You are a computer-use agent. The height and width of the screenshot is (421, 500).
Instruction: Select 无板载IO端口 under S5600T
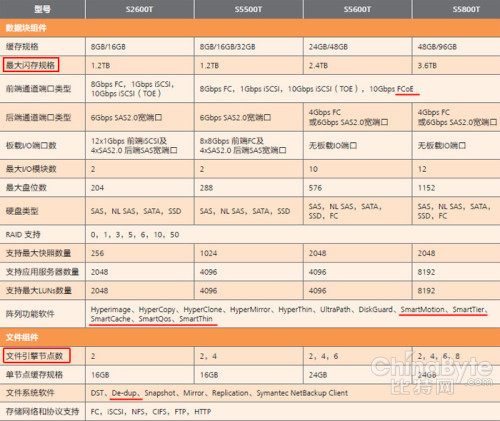pyautogui.click(x=333, y=146)
